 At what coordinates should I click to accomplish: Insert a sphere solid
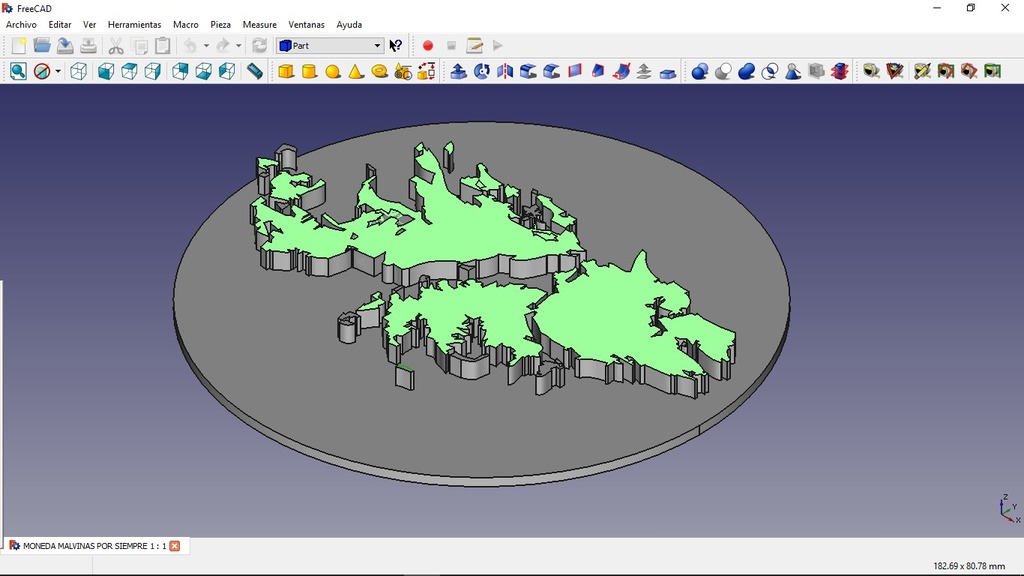click(x=332, y=71)
